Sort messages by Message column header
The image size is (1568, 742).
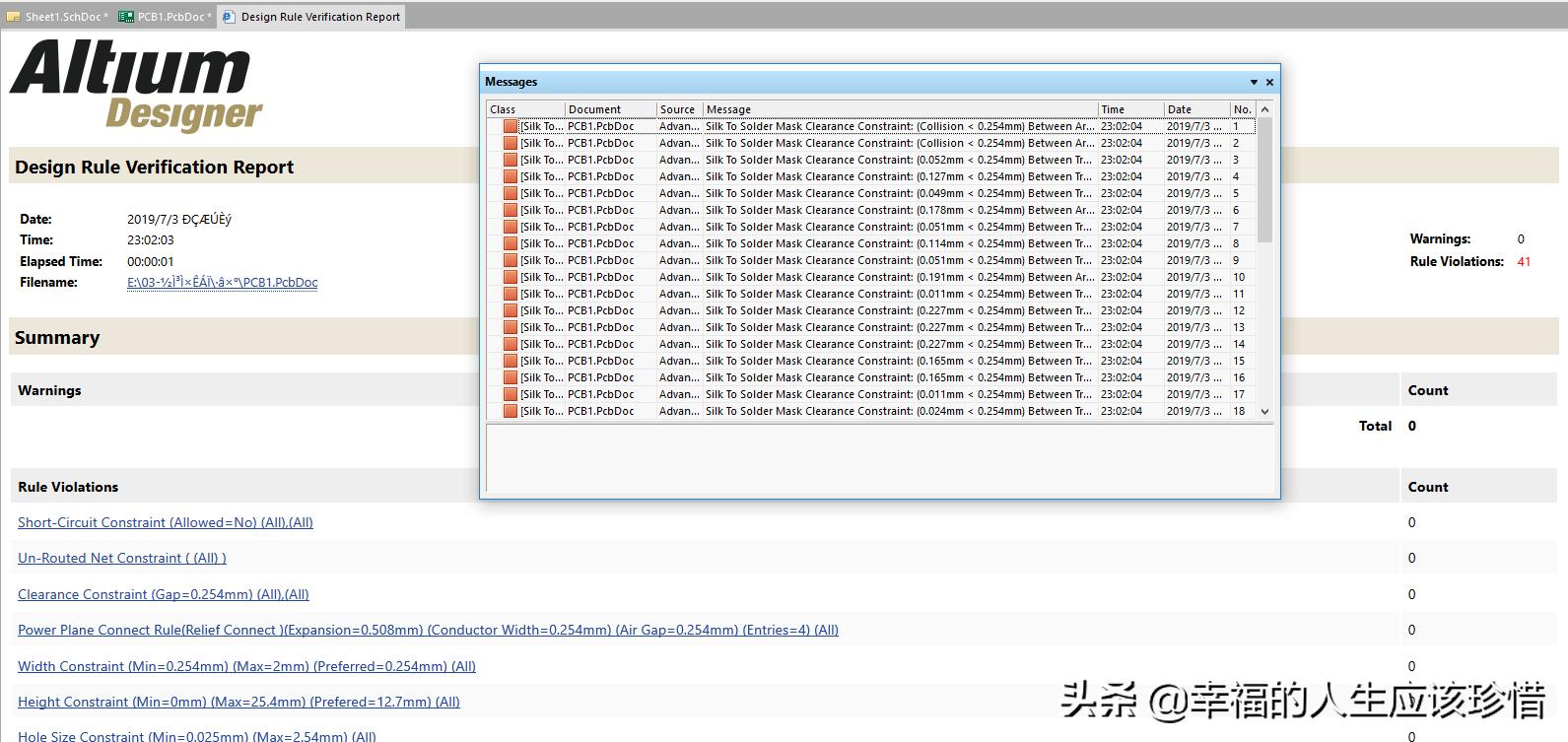900,109
